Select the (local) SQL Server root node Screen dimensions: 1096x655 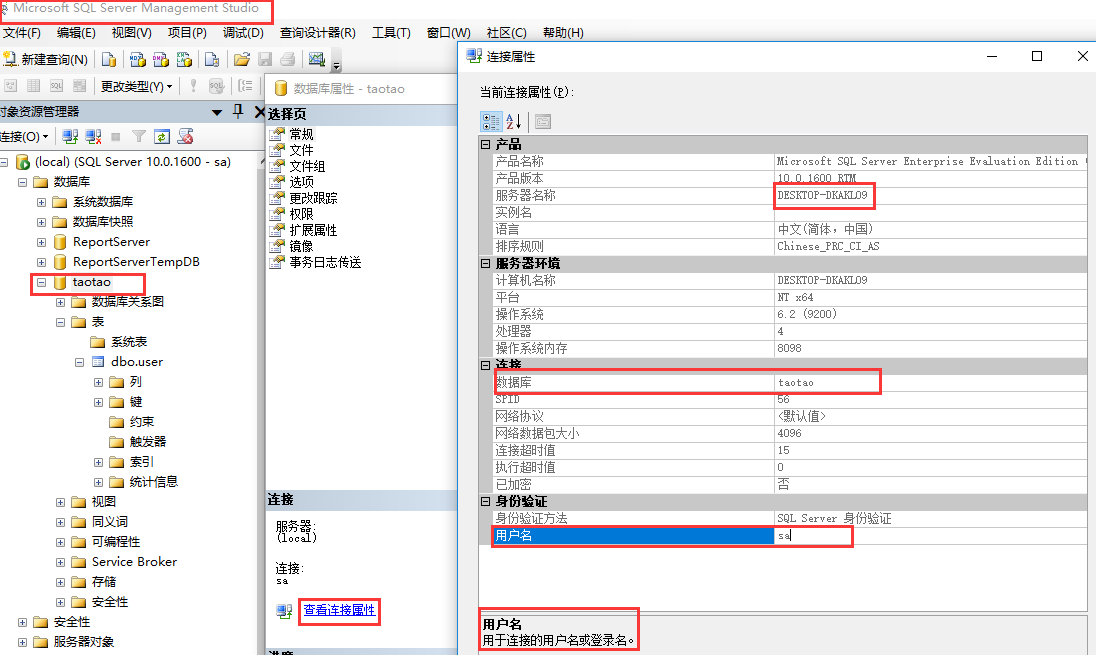[133, 161]
